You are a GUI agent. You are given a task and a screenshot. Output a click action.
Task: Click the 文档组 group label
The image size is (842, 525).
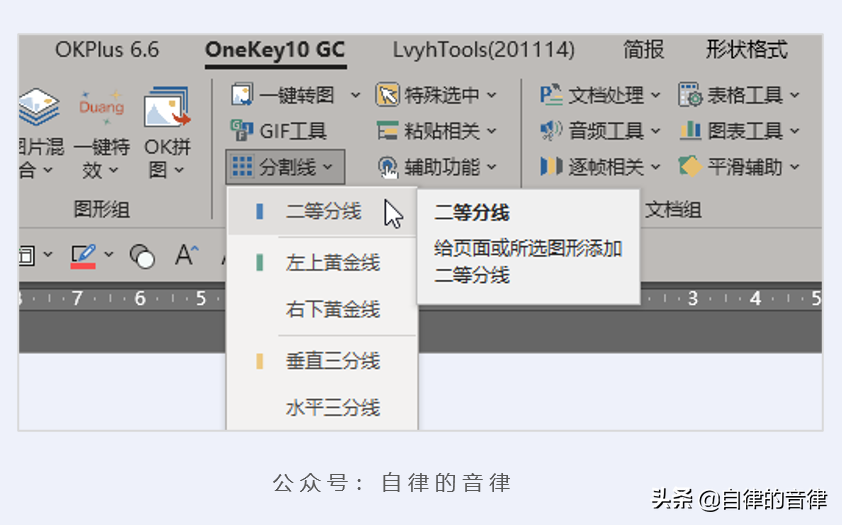(x=673, y=209)
